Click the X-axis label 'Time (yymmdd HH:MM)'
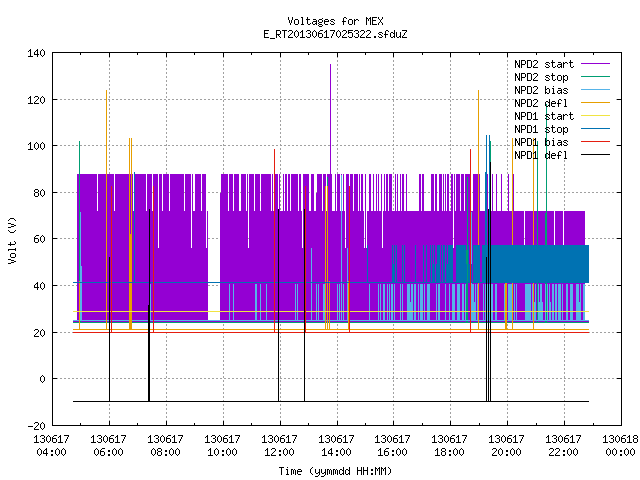640x480 pixels. [335, 471]
